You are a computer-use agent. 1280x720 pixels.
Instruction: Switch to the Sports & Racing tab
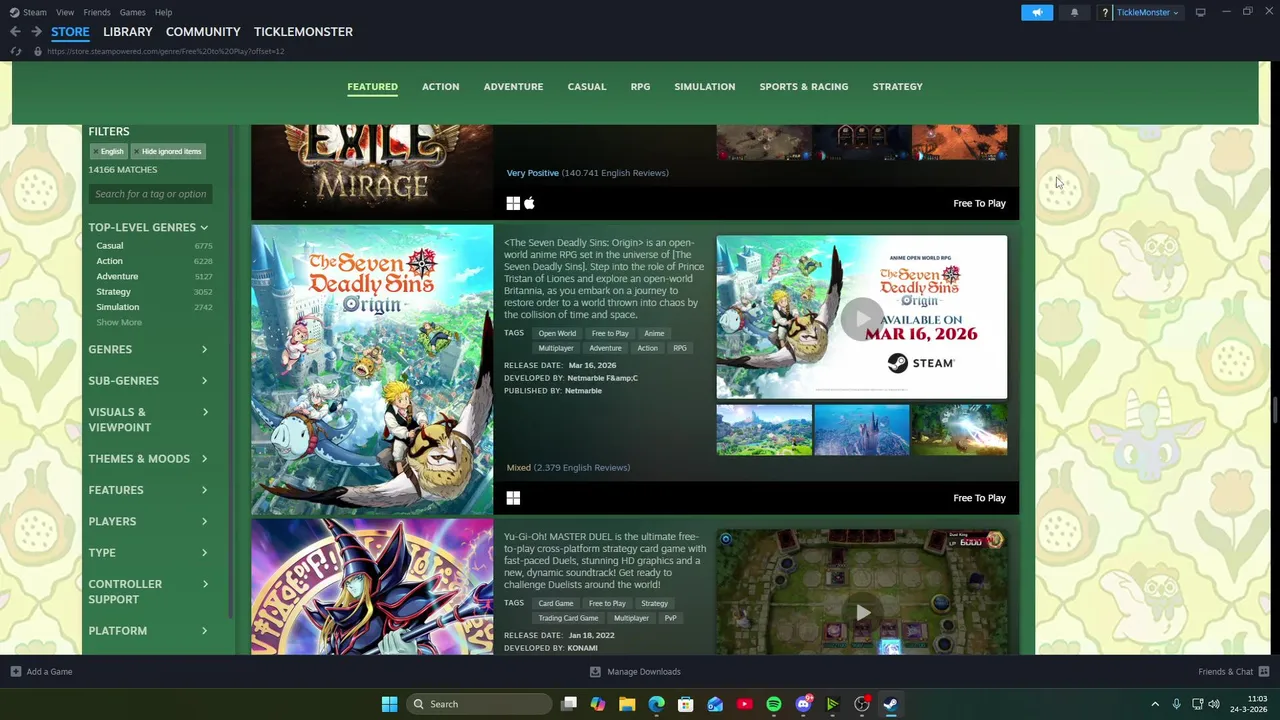(x=803, y=87)
